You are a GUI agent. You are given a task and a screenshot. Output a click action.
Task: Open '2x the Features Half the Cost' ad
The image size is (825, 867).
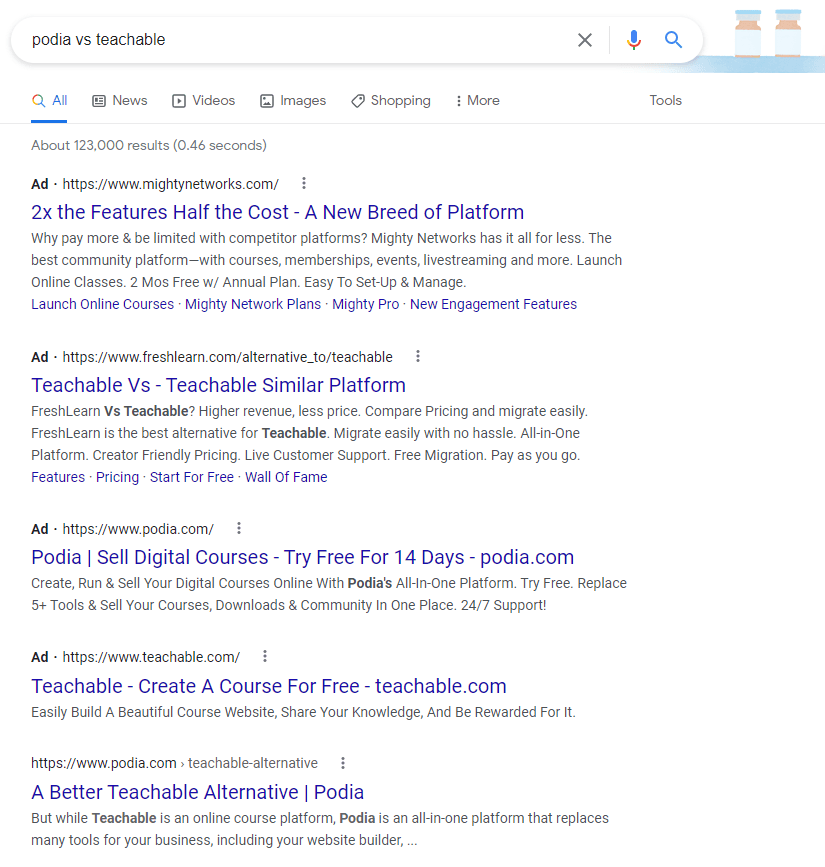(278, 212)
